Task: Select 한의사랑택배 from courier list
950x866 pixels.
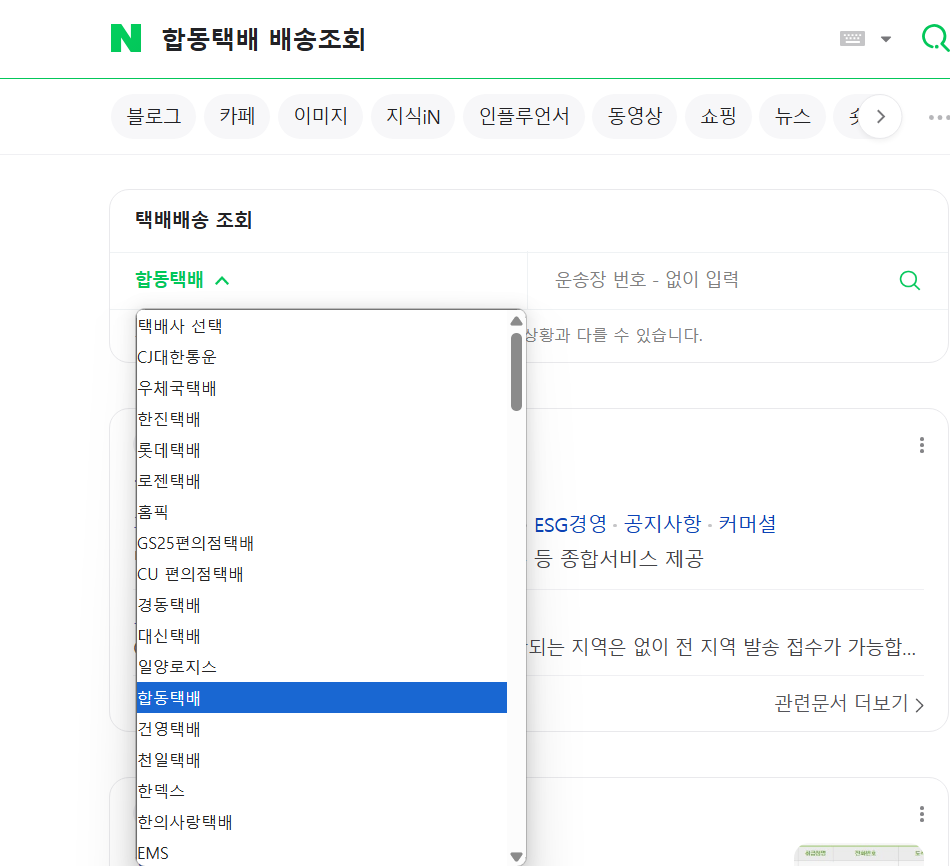Action: point(322,822)
